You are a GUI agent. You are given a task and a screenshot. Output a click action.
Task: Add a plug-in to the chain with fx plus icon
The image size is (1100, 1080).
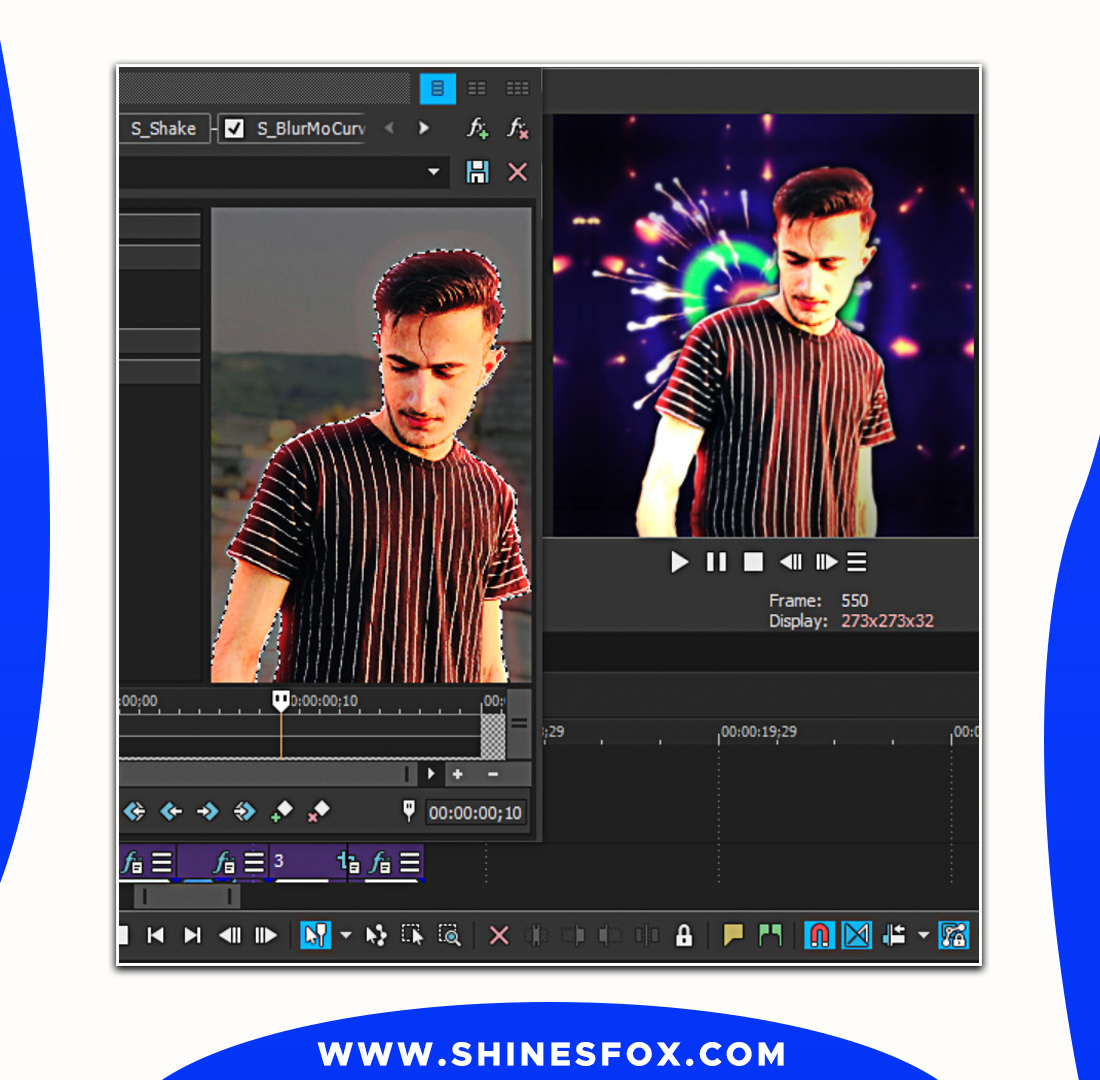(478, 128)
